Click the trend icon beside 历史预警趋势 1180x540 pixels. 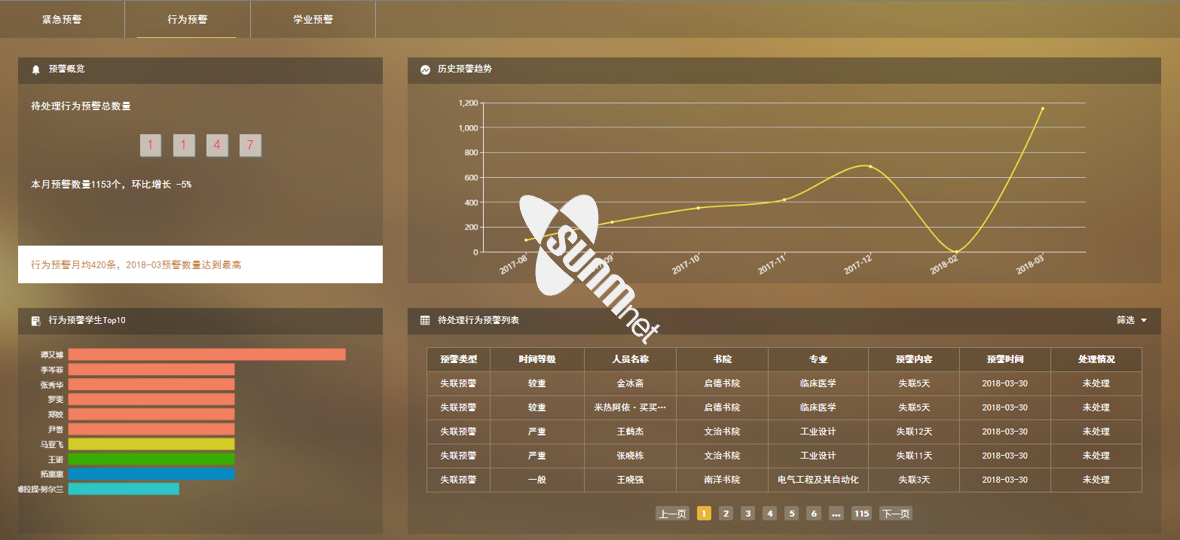pos(426,70)
